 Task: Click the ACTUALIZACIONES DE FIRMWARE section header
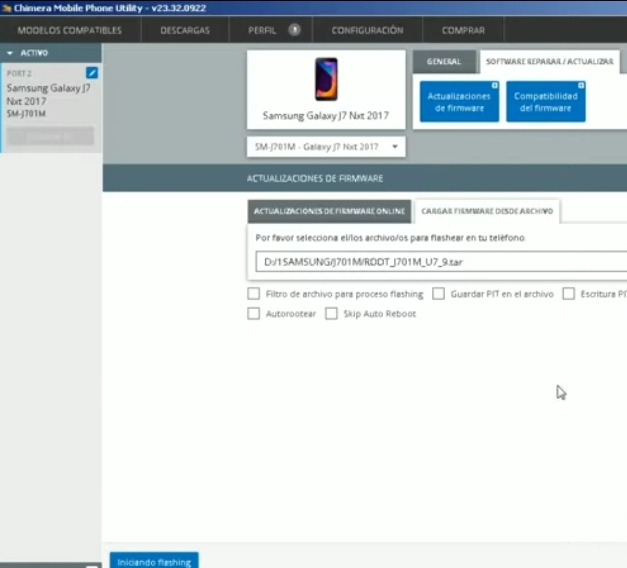click(315, 178)
